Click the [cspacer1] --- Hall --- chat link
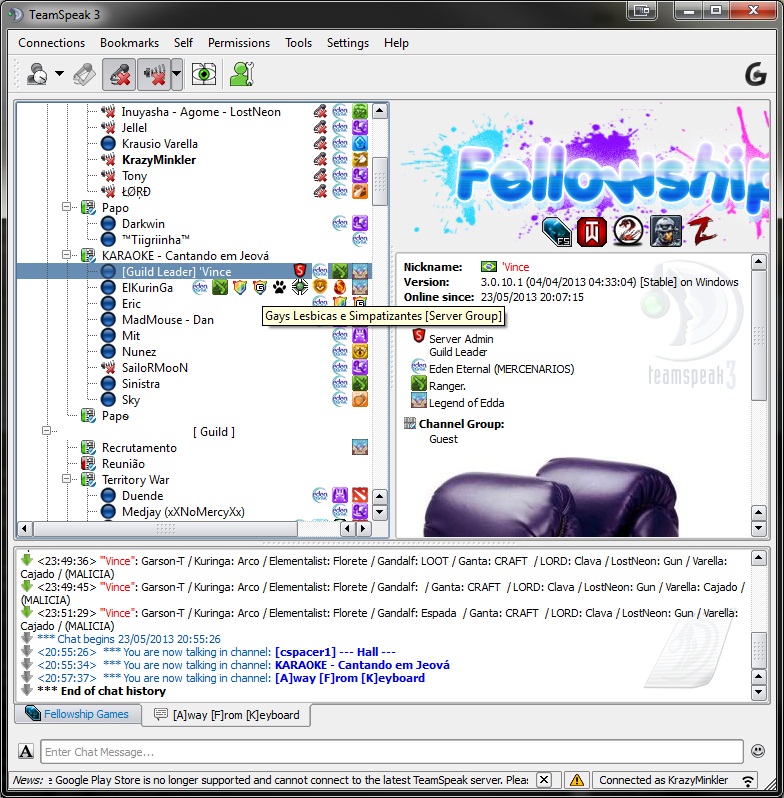The height and width of the screenshot is (798, 784). click(335, 652)
